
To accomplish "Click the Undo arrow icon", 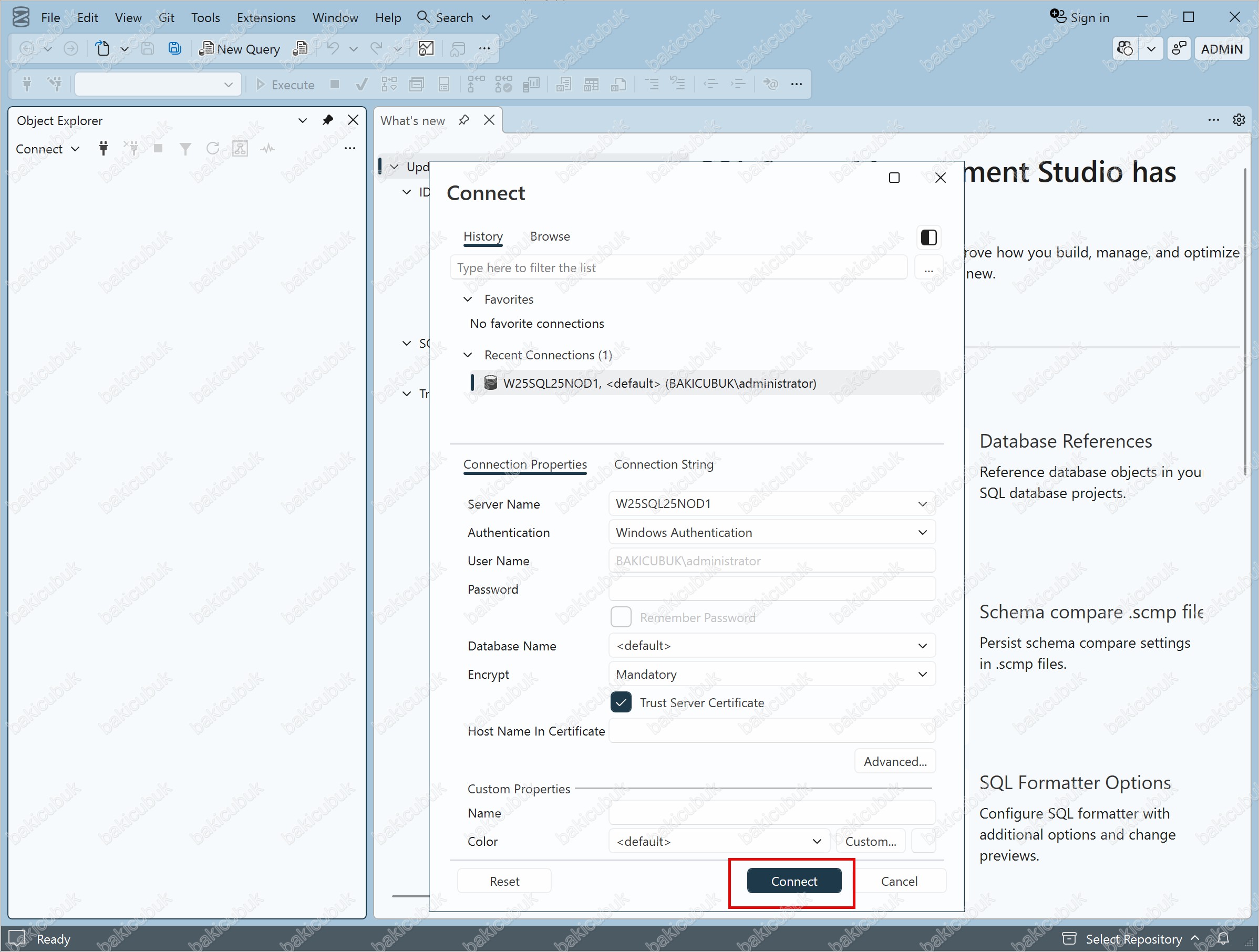I will (333, 48).
